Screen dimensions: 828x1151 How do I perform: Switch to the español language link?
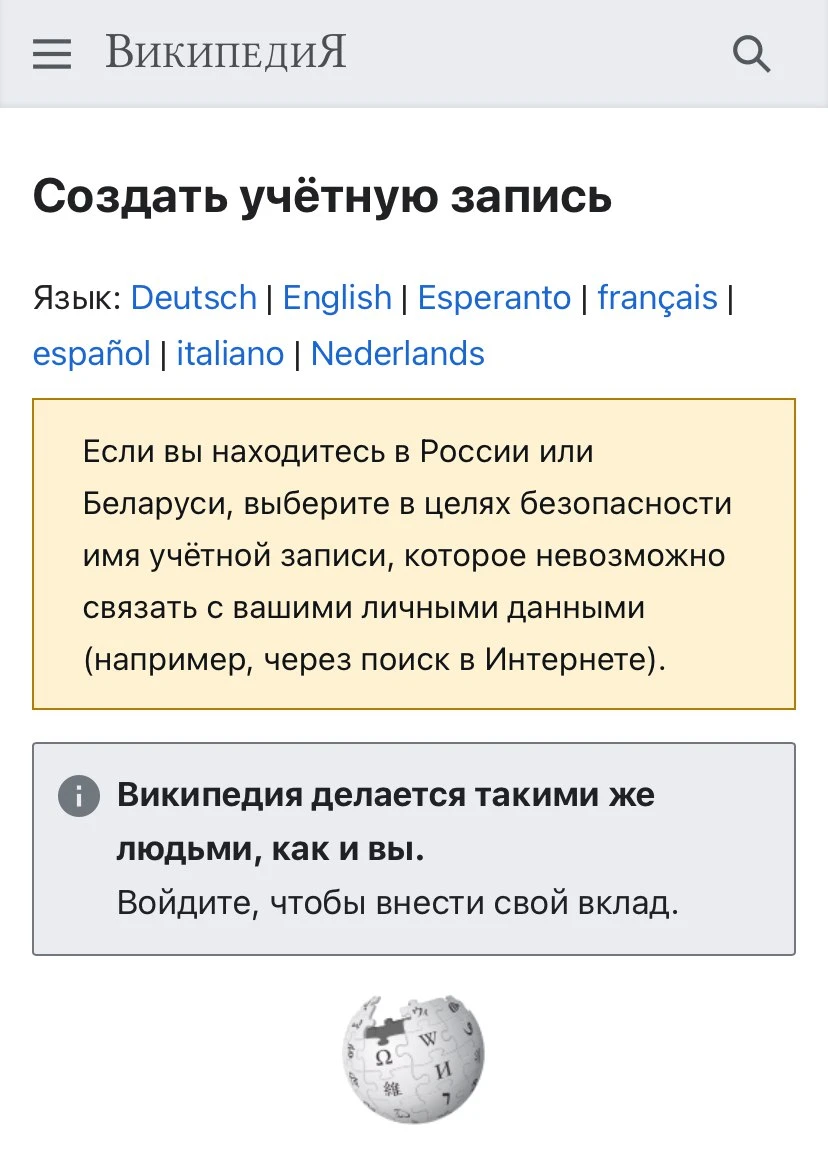(92, 354)
